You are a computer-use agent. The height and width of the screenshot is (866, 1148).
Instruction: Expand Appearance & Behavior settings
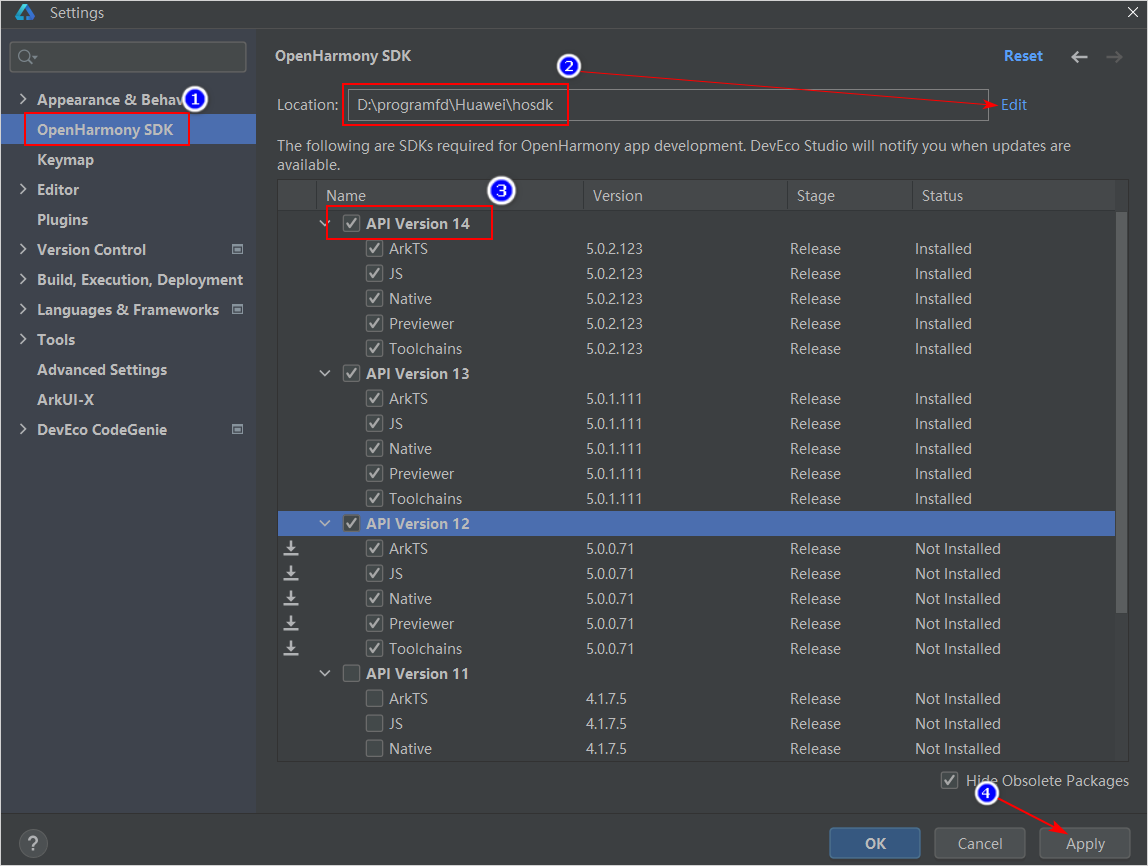(x=23, y=100)
